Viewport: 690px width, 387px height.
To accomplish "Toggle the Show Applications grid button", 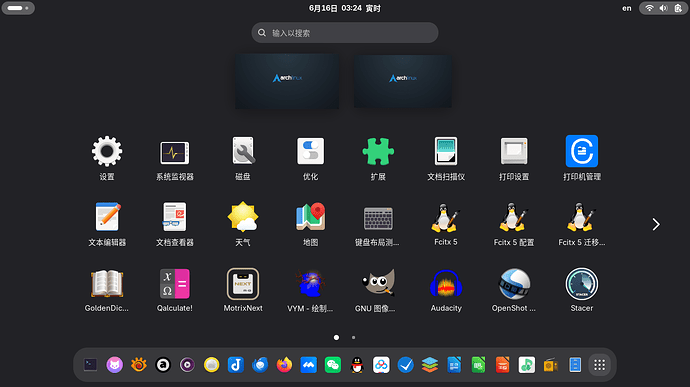I will 599,365.
